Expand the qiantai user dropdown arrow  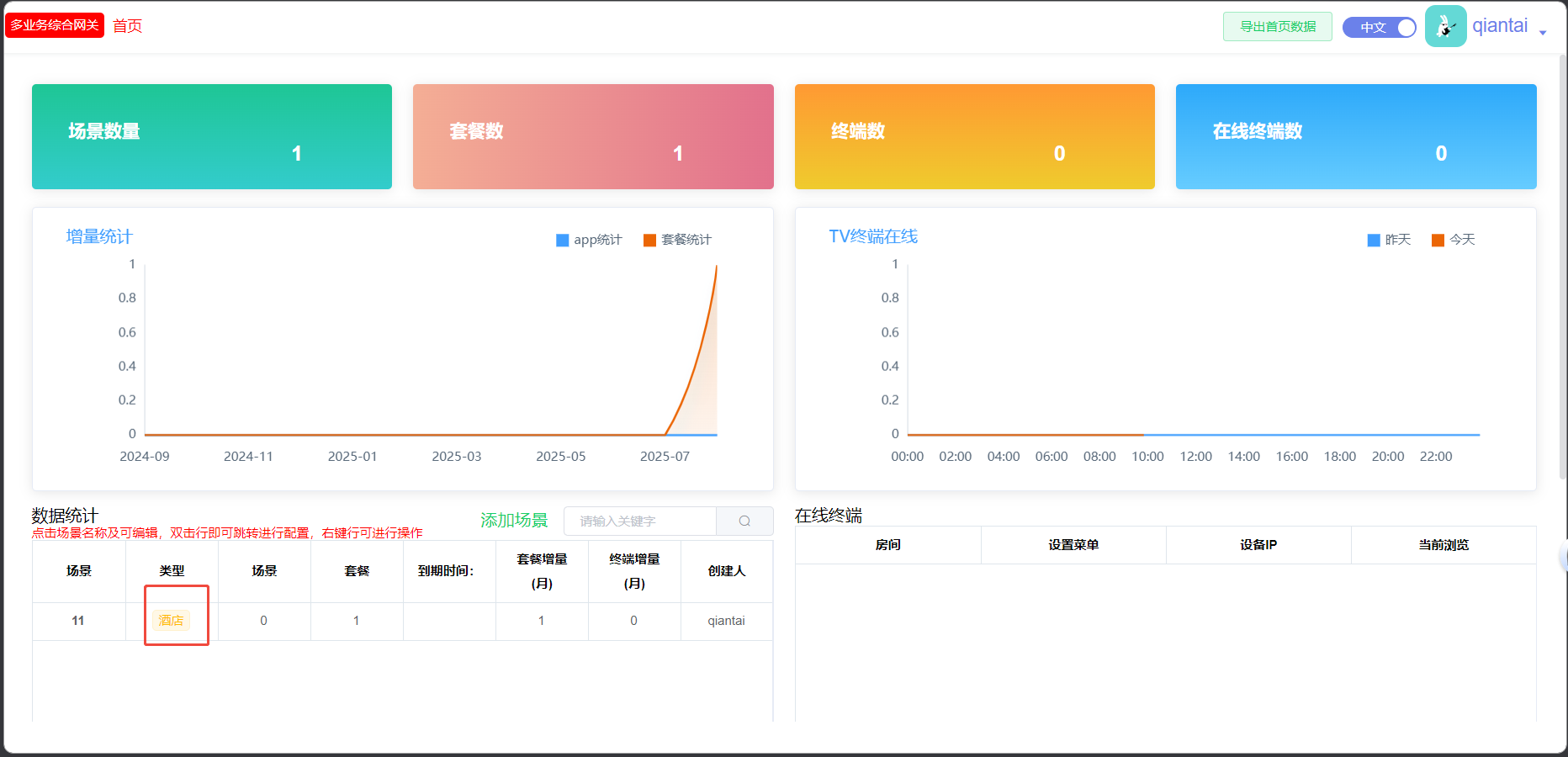[1543, 32]
